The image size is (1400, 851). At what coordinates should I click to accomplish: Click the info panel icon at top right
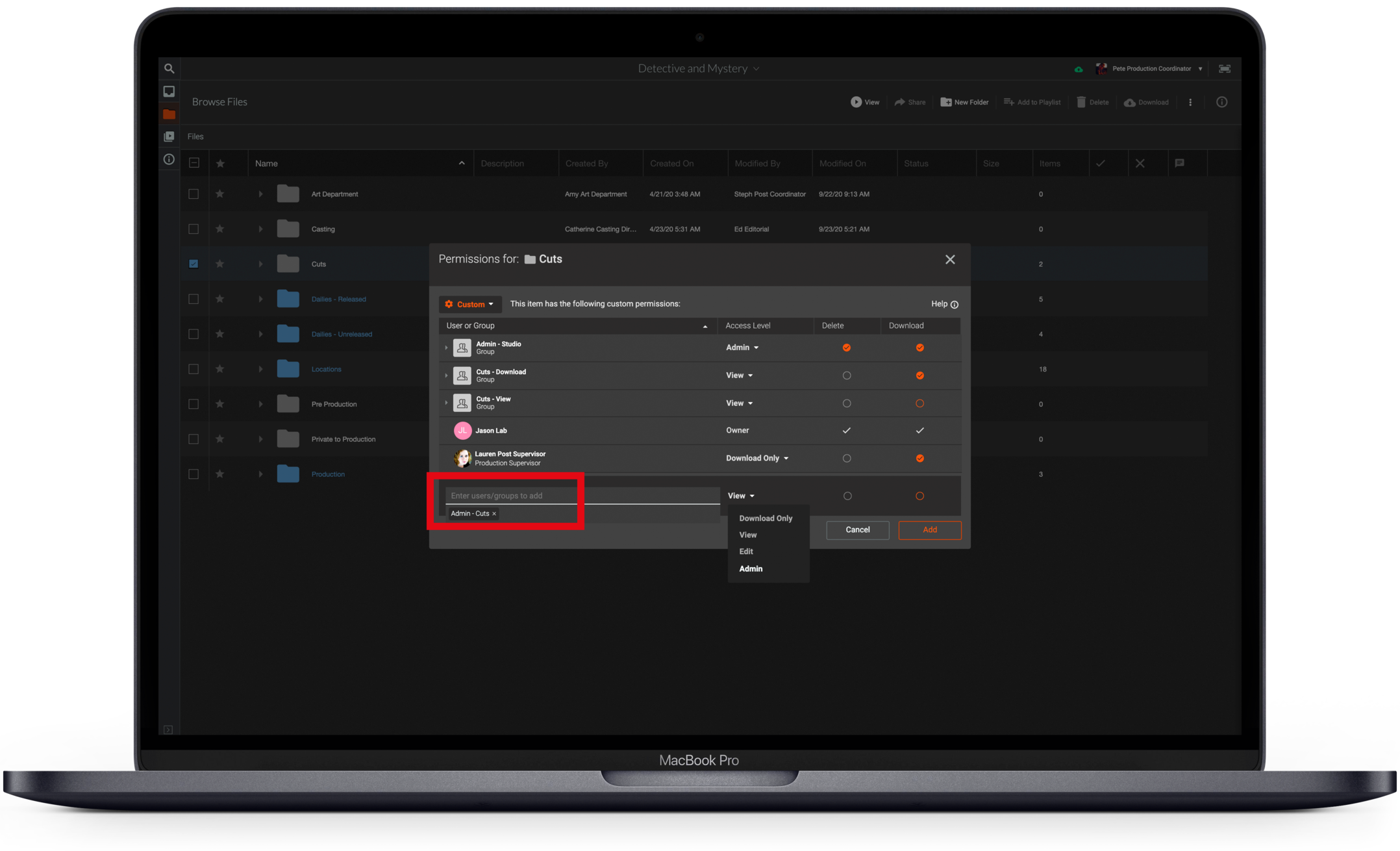(1221, 102)
